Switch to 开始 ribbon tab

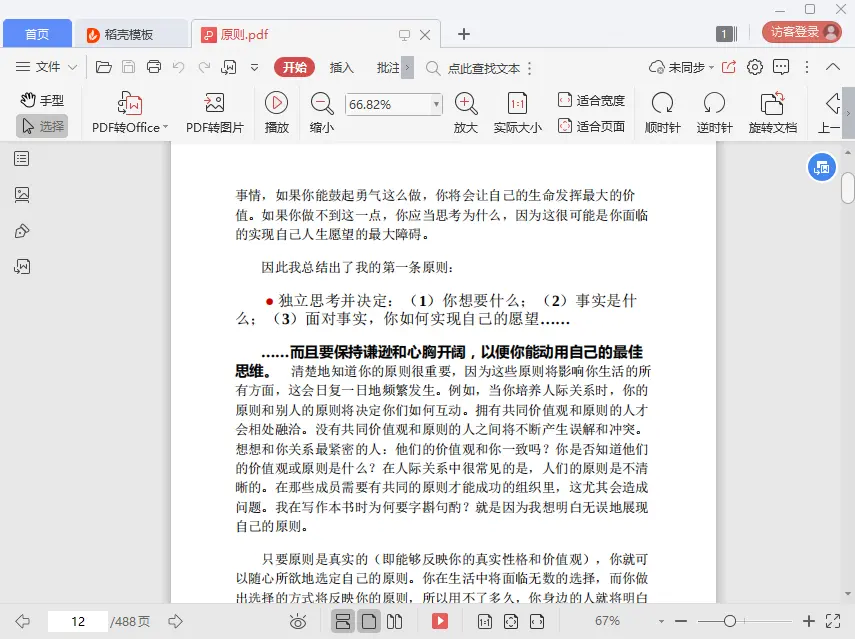click(x=294, y=67)
